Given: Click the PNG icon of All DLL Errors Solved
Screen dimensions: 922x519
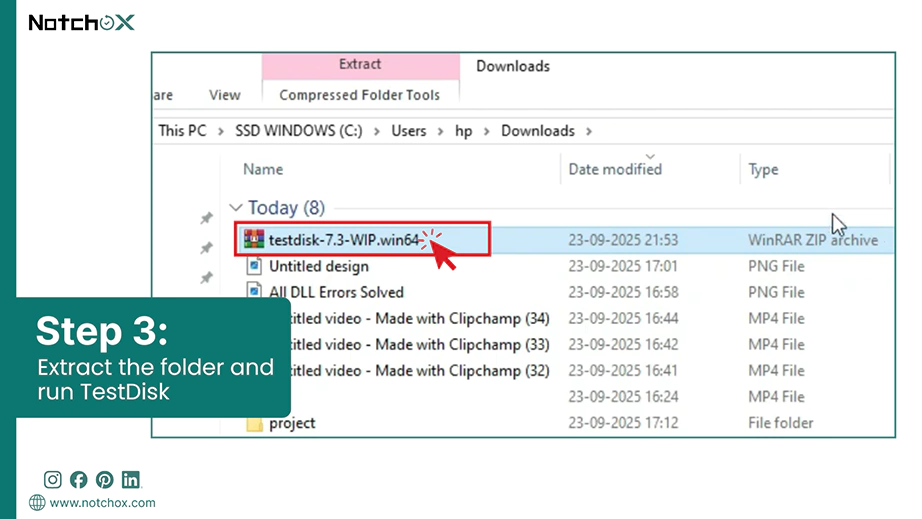Looking at the screenshot, I should point(254,290).
